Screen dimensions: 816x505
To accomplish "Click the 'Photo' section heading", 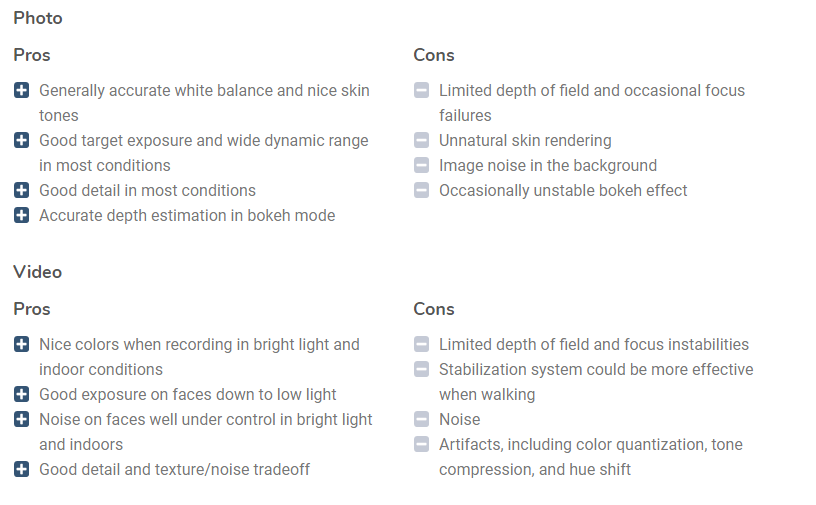I will click(x=38, y=18).
